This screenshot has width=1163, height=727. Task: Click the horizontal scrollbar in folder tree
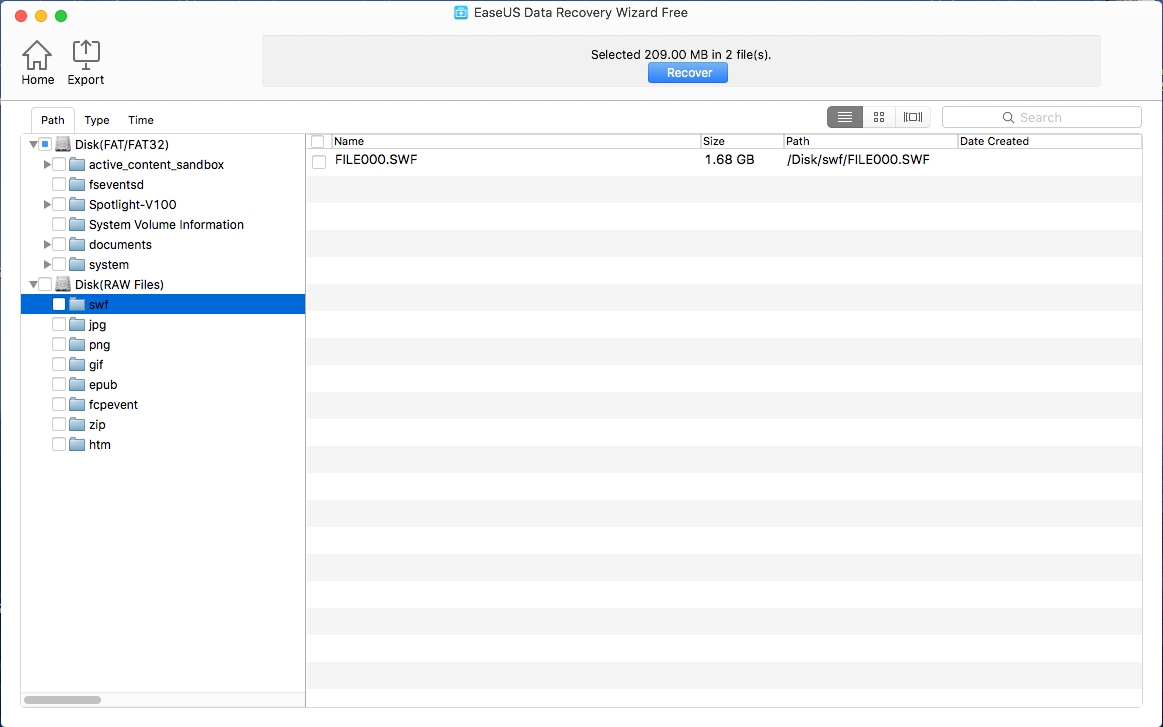click(62, 700)
